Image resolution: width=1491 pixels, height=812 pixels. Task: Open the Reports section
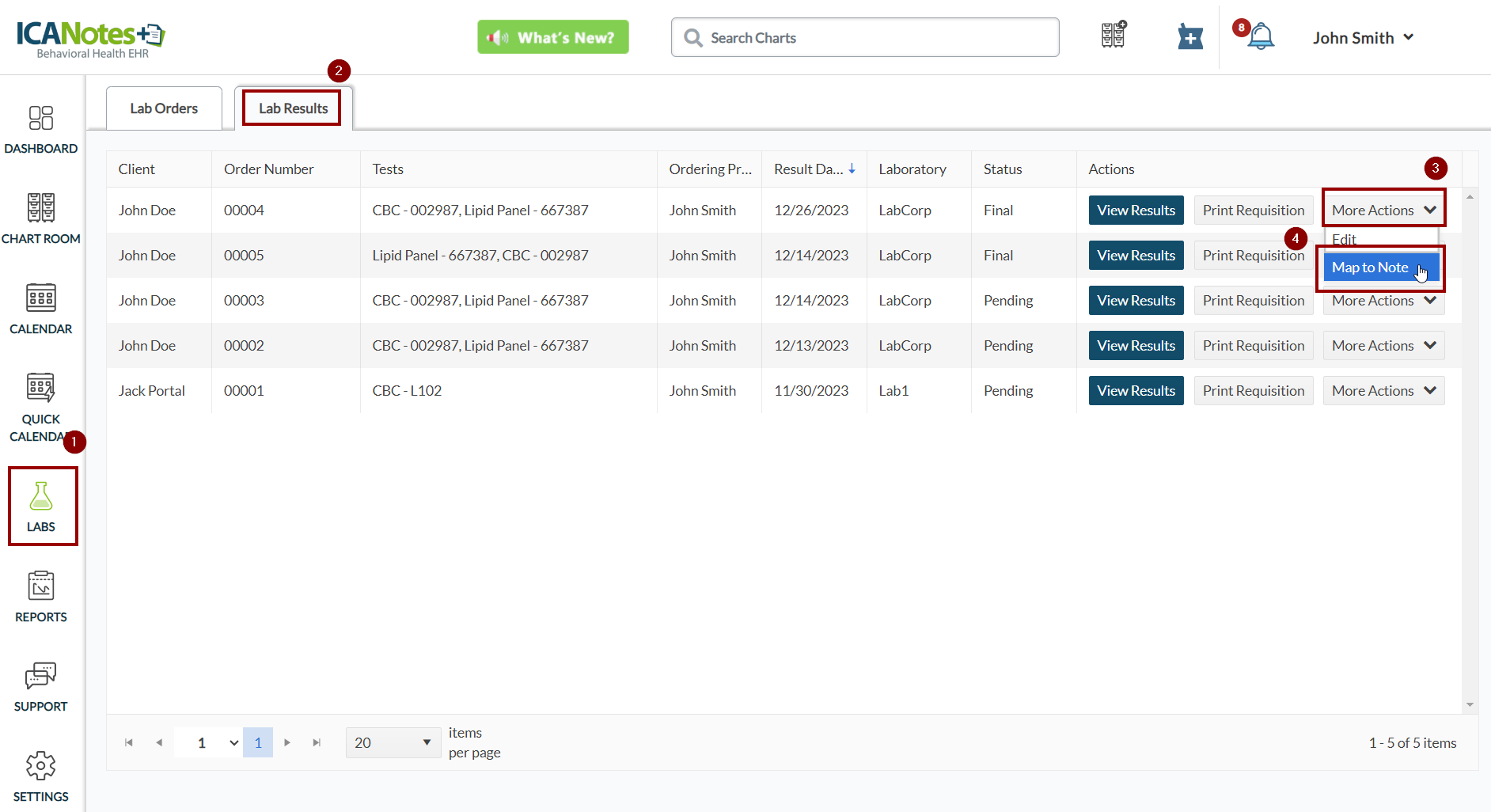[41, 597]
